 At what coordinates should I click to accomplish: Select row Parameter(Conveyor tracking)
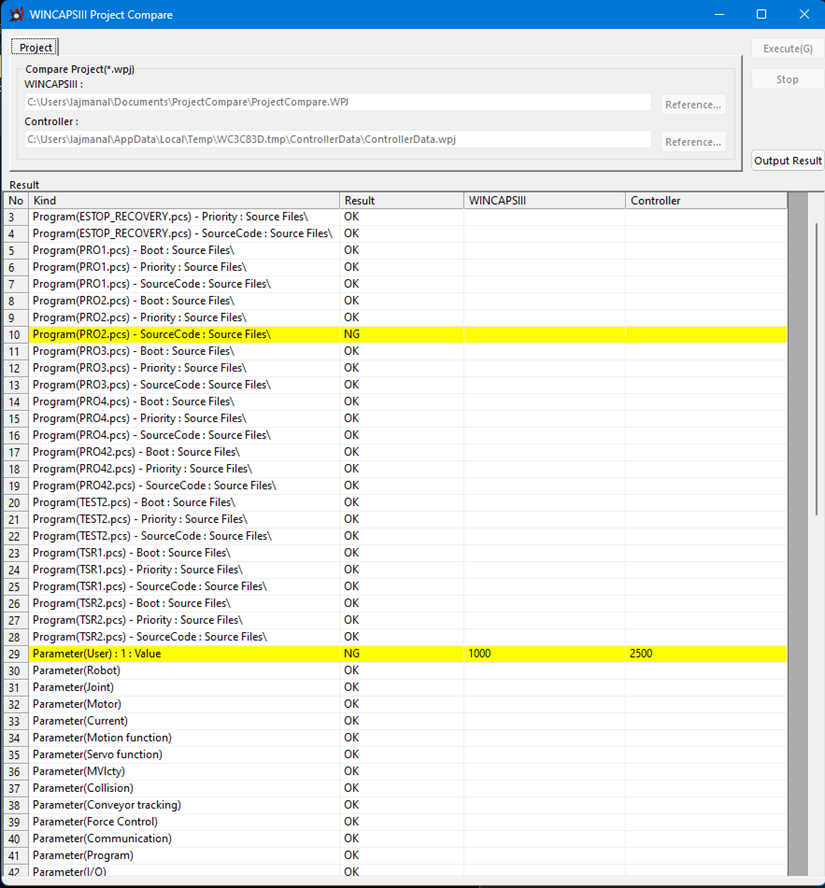point(395,805)
